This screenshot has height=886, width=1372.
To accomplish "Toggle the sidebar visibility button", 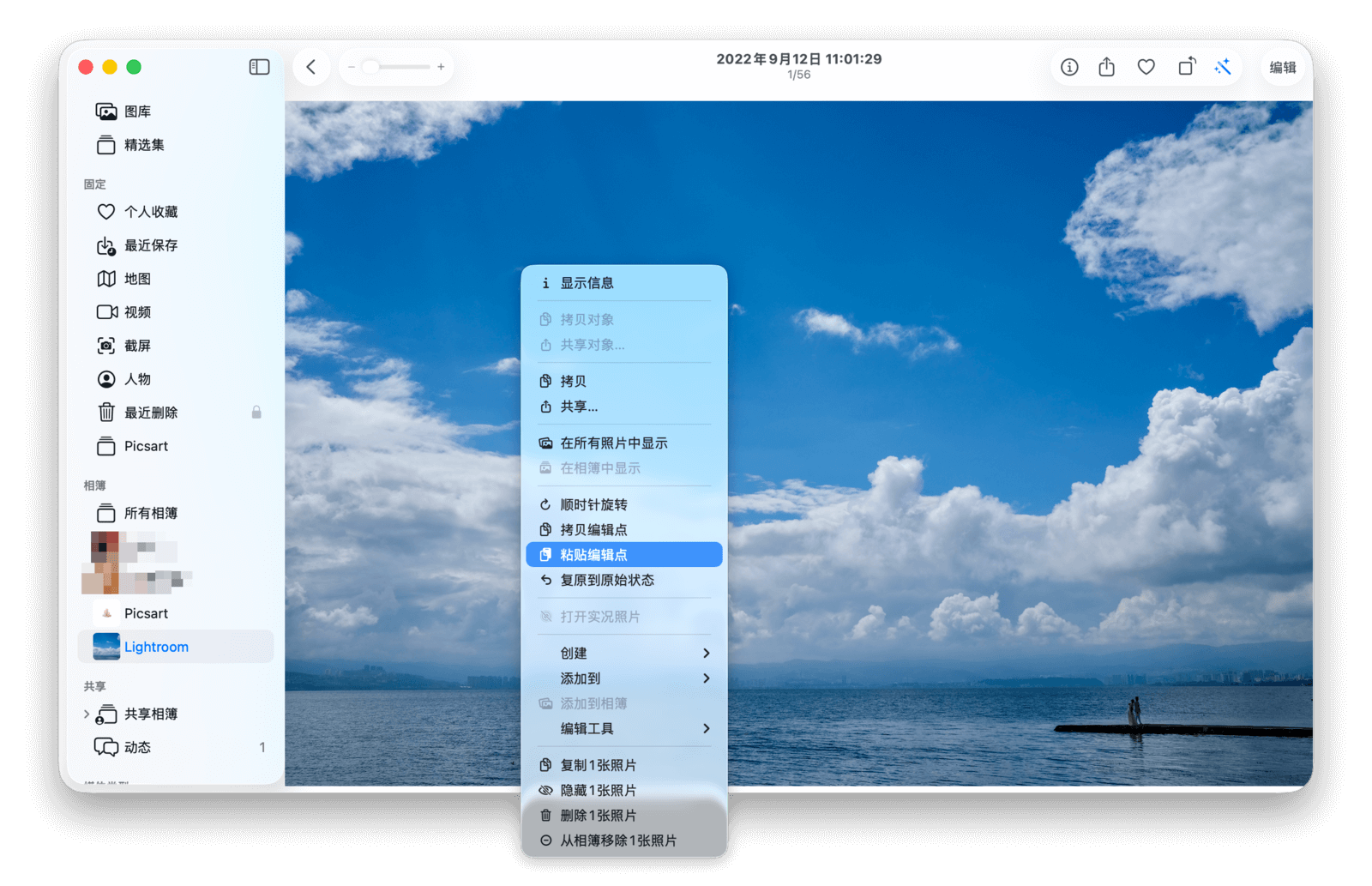I will 259,67.
